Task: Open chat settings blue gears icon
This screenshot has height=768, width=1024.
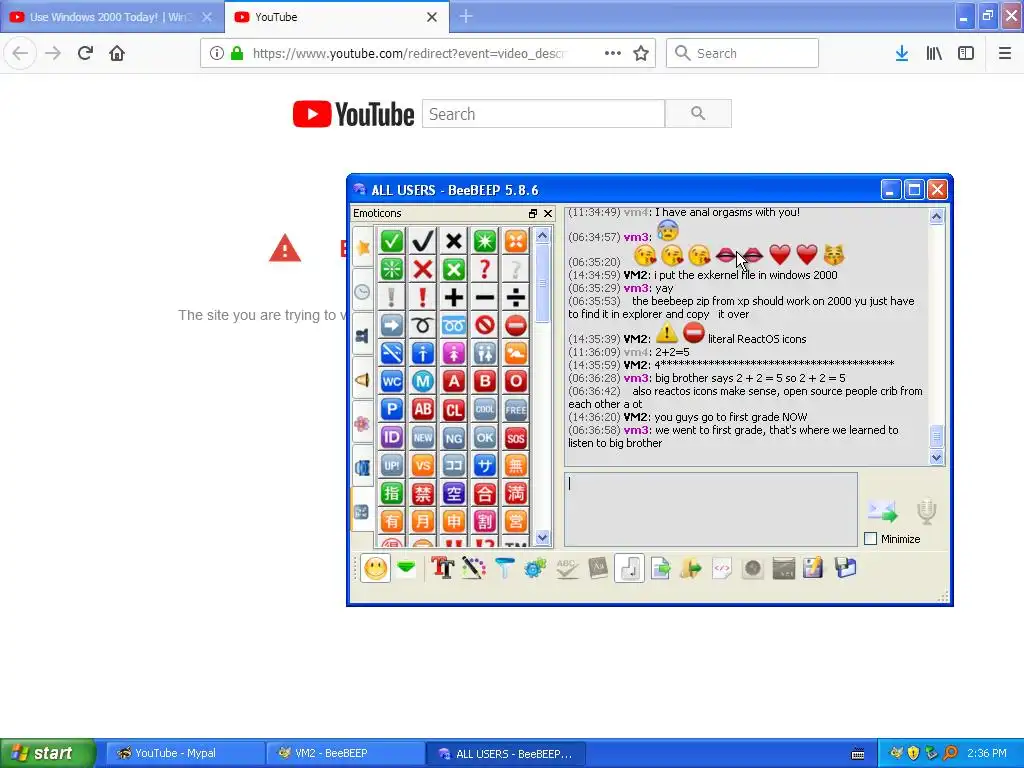Action: coord(535,568)
